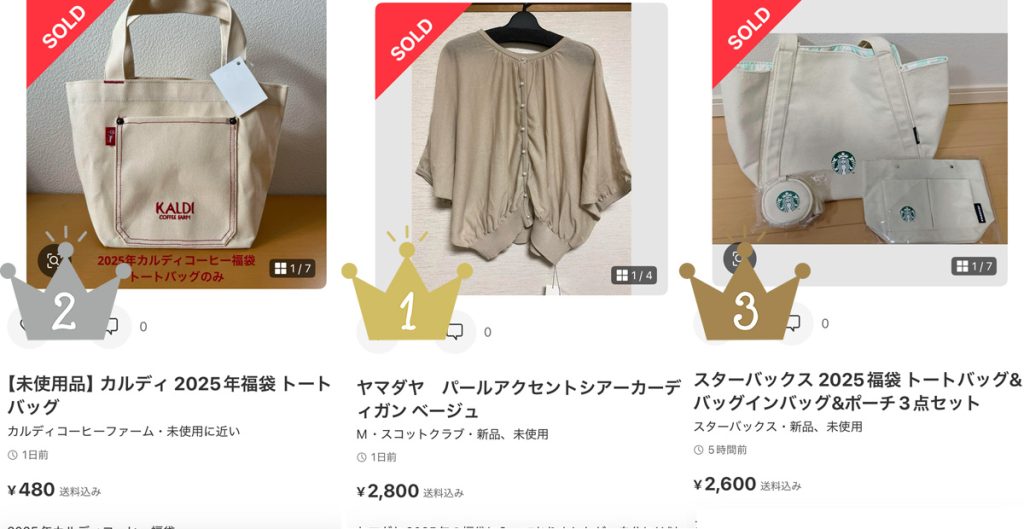Open the 1/7 photo counter on Starbucks image
Viewport: 1024px width, 529px height.
click(x=974, y=266)
